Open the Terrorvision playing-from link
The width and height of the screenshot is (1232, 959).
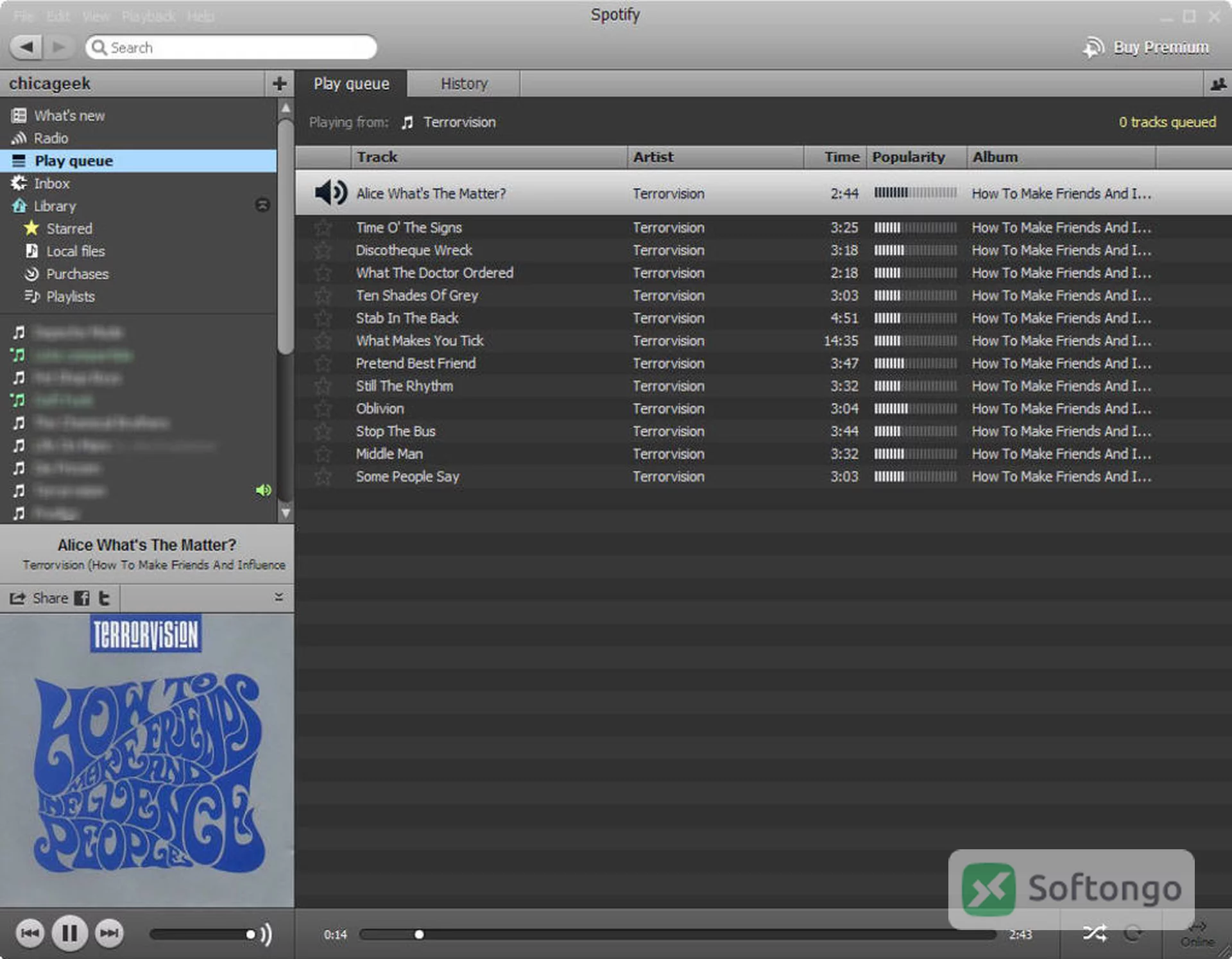[459, 122]
